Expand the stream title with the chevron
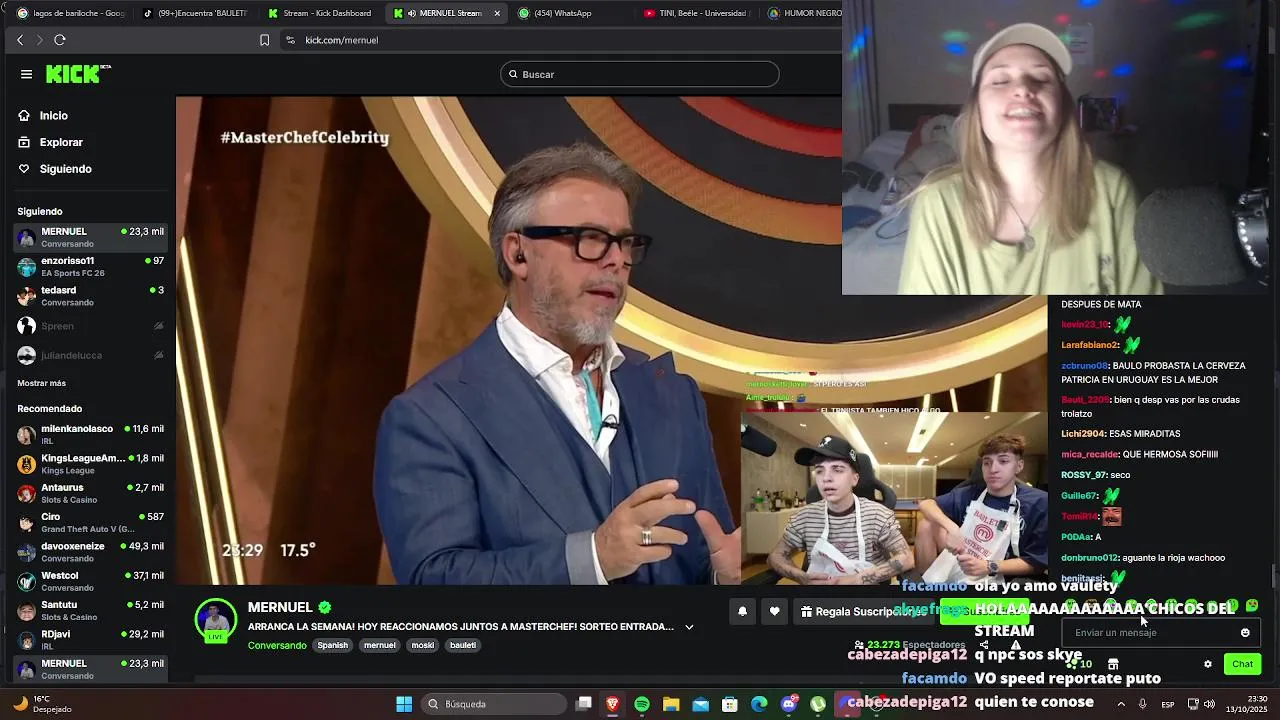The image size is (1280, 720). tap(689, 627)
